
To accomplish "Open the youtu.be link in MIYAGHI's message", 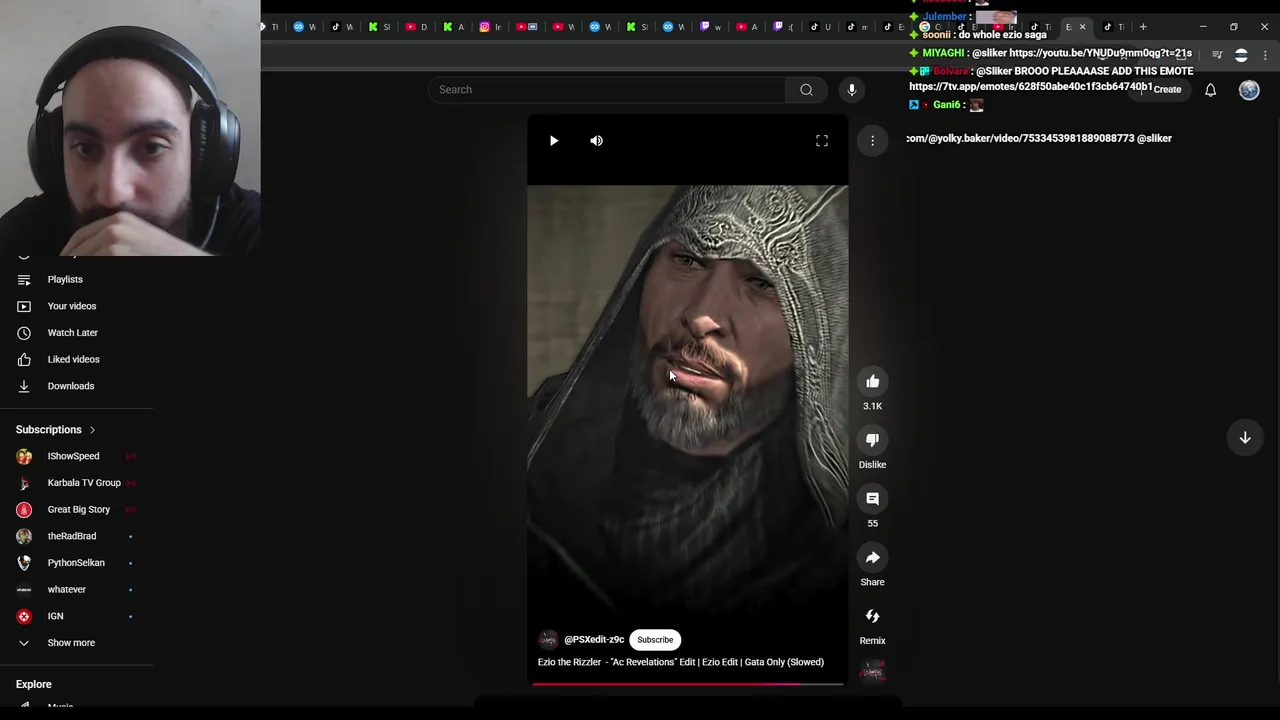I will (x=1100, y=53).
